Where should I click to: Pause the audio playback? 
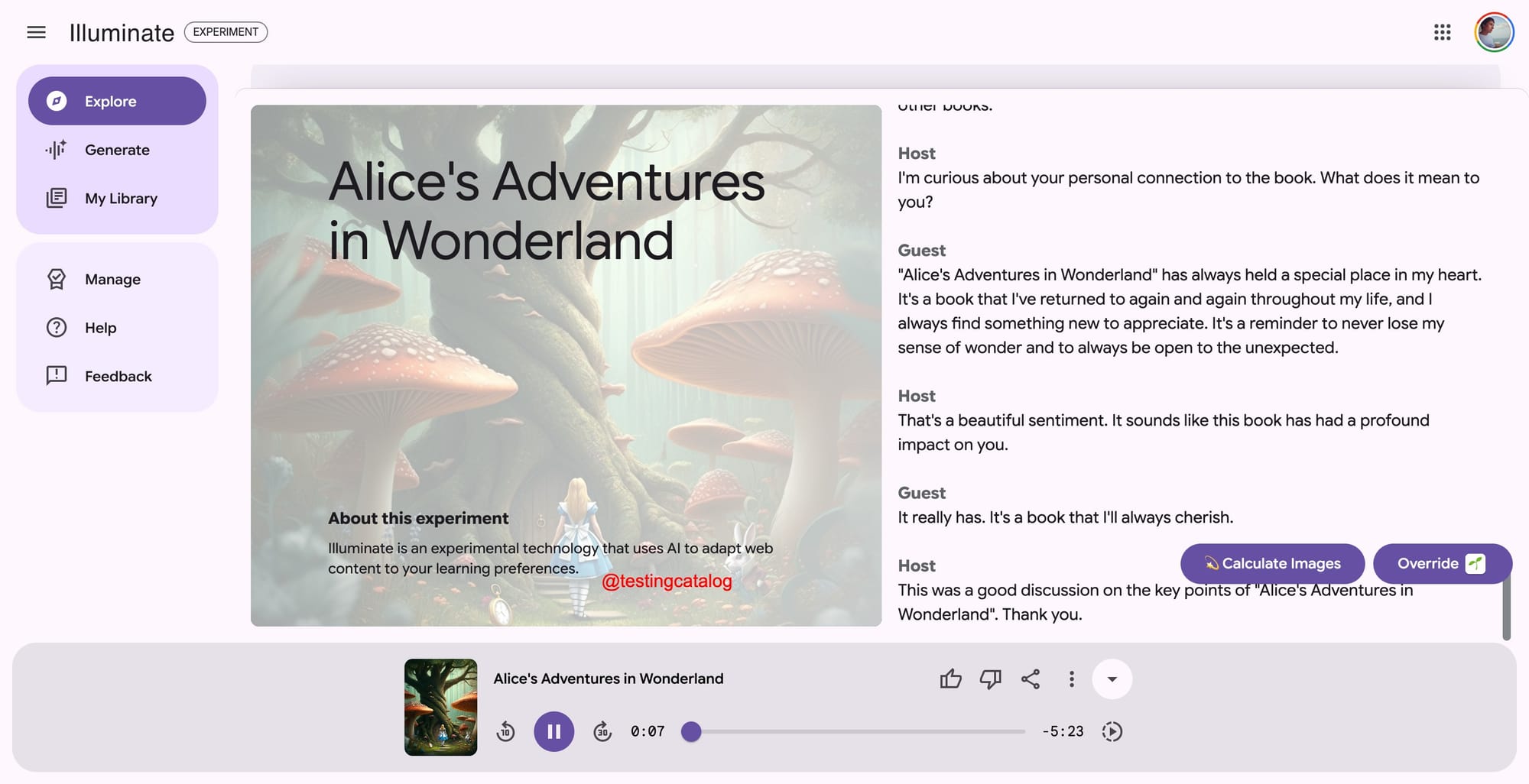pyautogui.click(x=554, y=731)
